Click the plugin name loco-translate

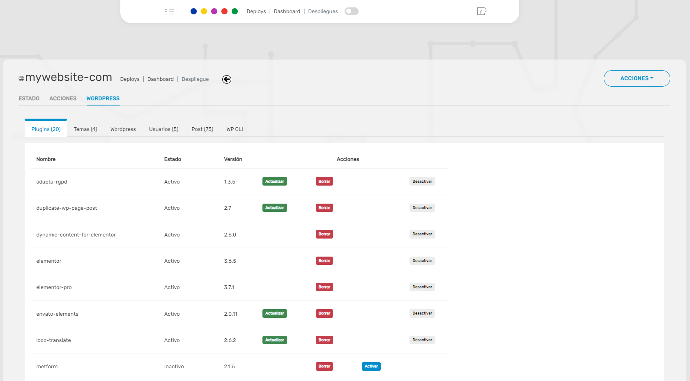54,340
